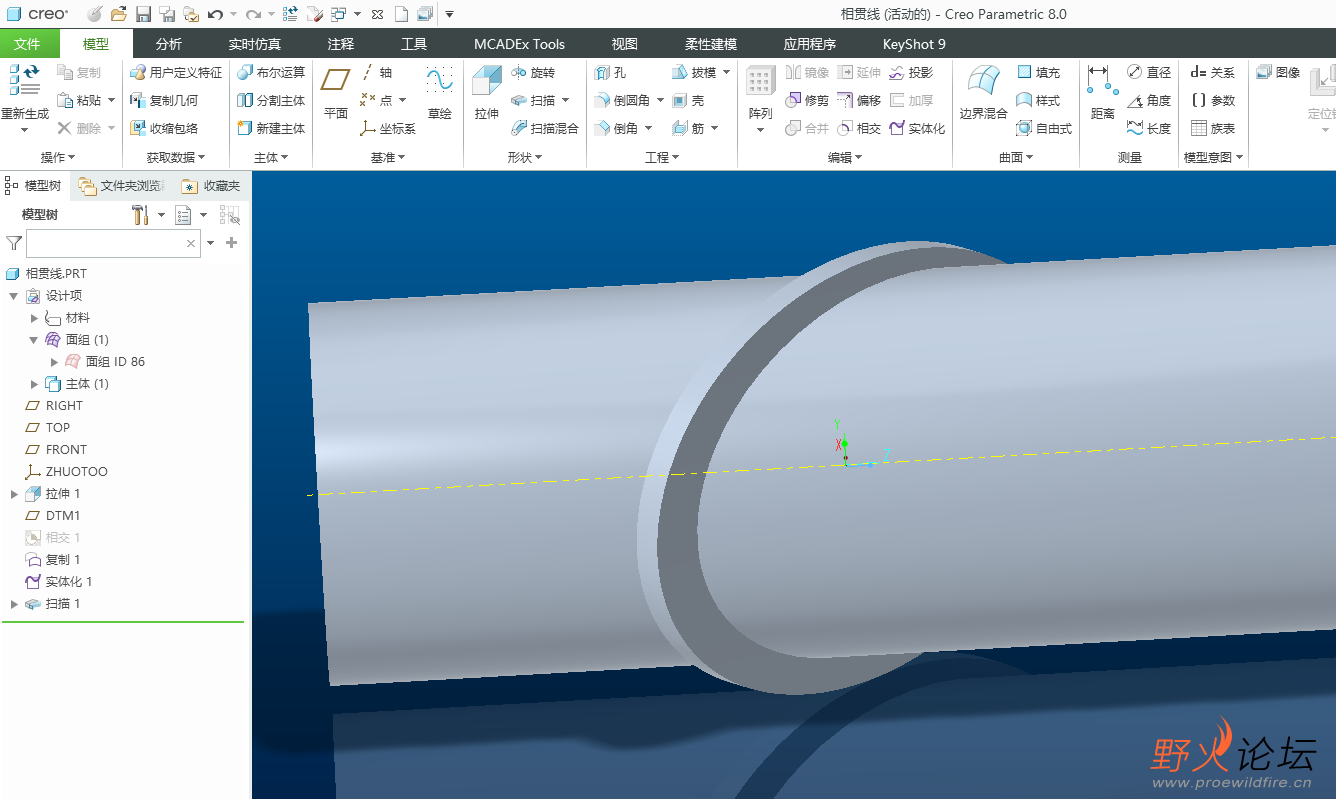Click the Chamfer (倒角) tool
Viewport: 1336px width, 799px height.
616,129
